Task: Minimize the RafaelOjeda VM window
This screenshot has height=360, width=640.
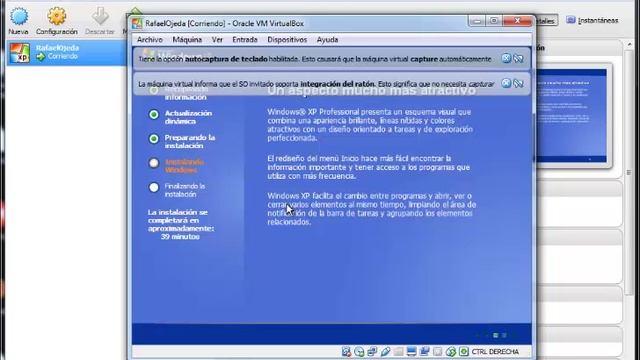Action: click(477, 21)
